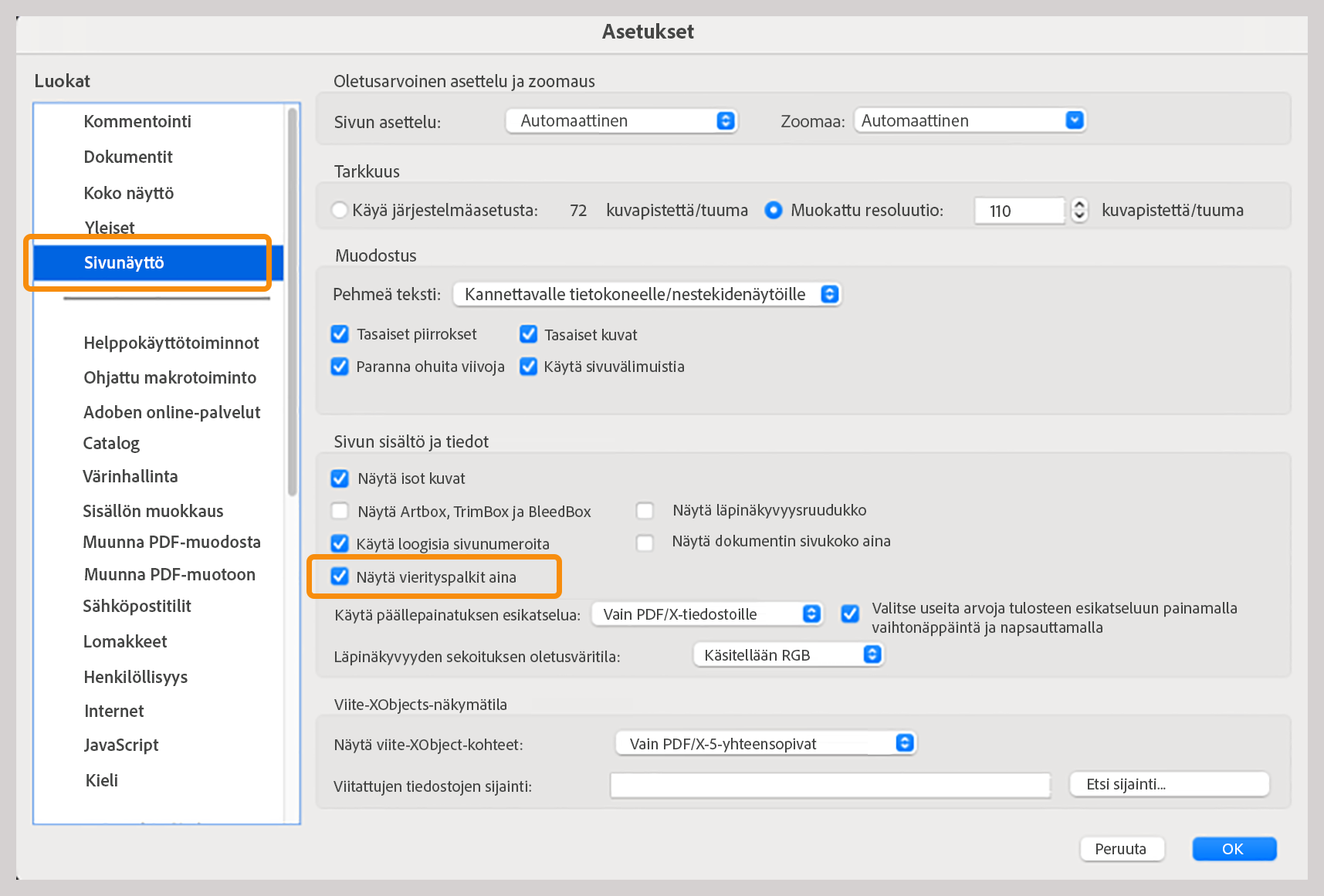Image resolution: width=1324 pixels, height=896 pixels.
Task: Uncheck Näytä vierityspalkit aina
Action: pos(340,576)
